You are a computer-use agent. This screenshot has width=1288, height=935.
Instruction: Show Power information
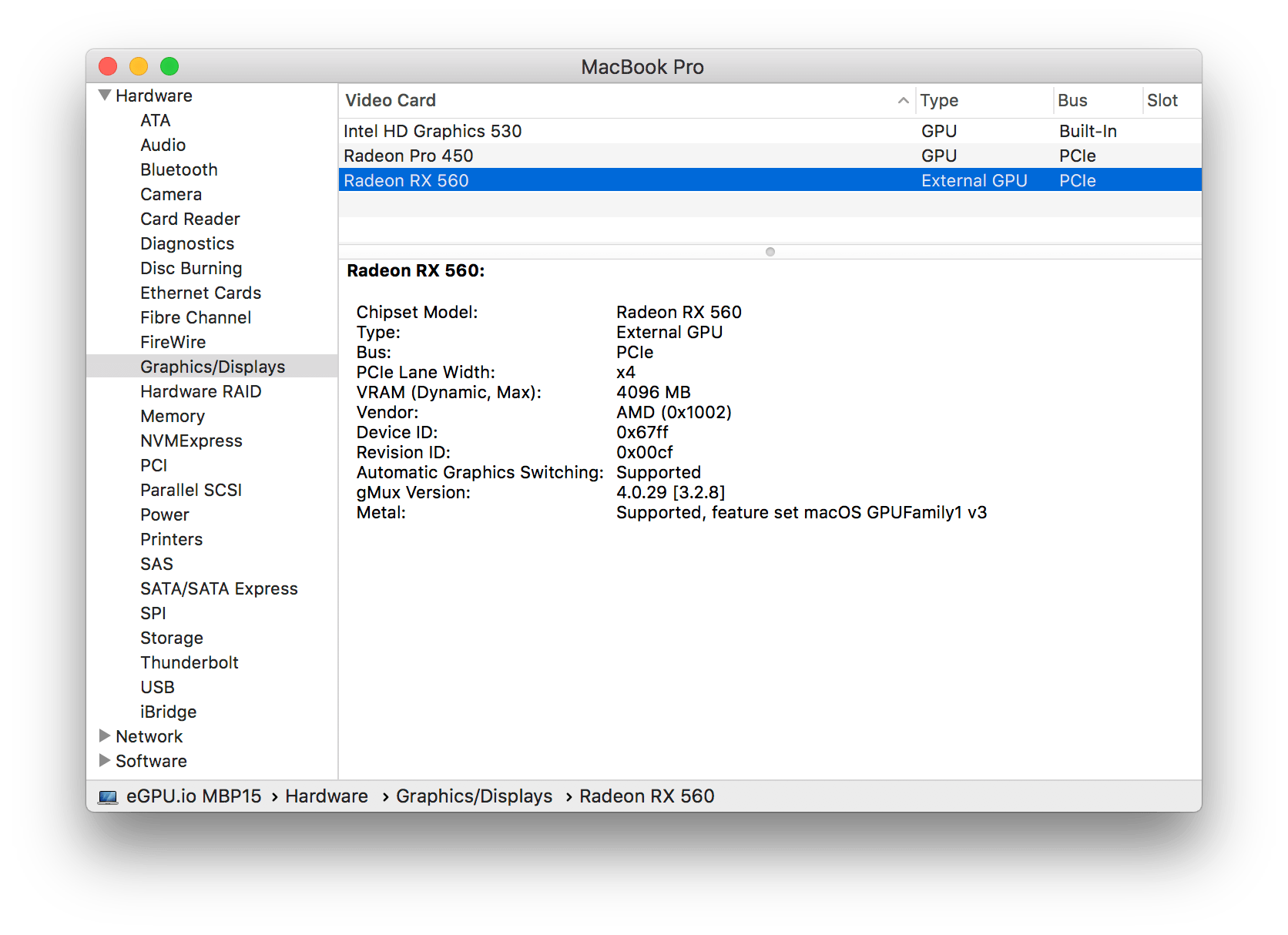click(165, 514)
